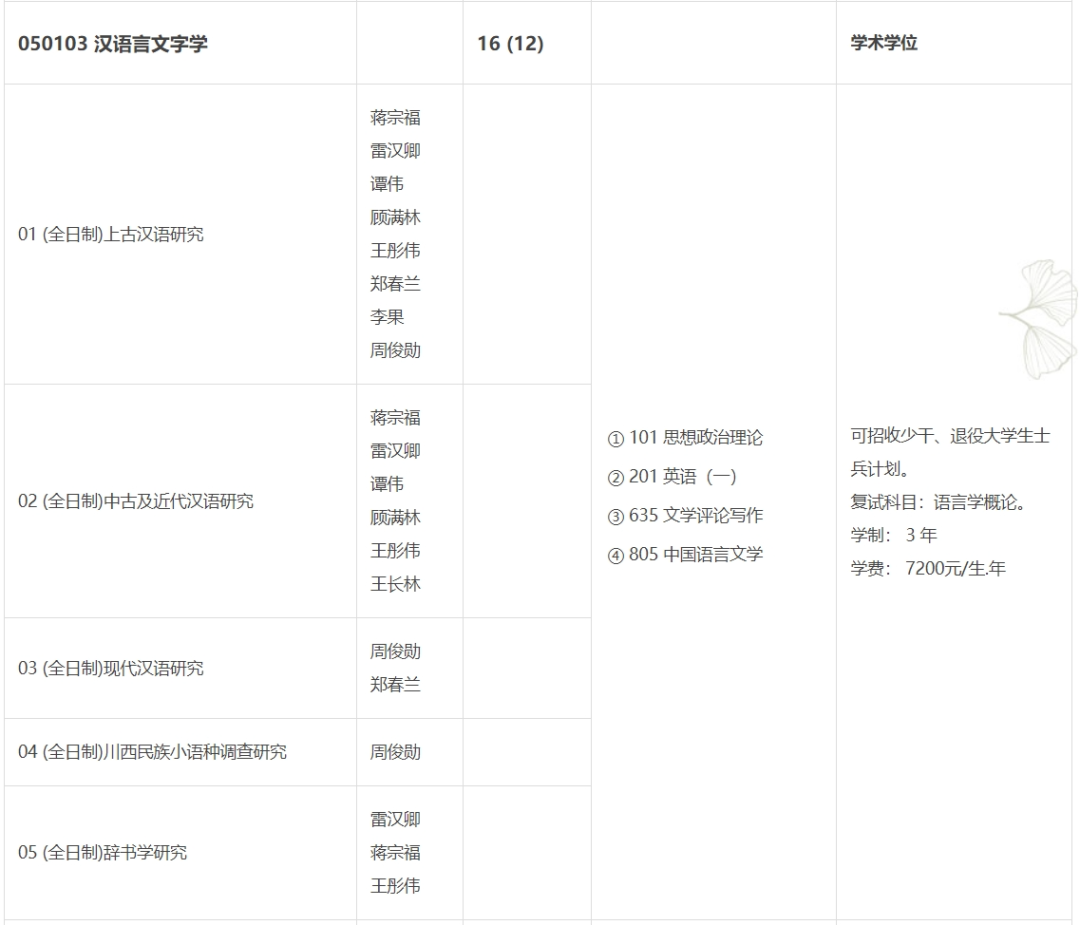Select 05 (全日制)辞书学研究 direction
Screen dimensions: 1080x925
coord(103,852)
